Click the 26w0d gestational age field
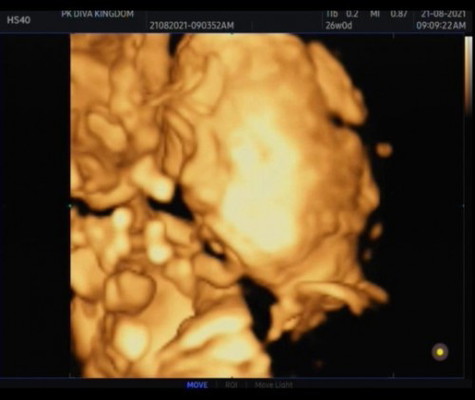Viewport: 475px width, 400px height. tap(339, 25)
